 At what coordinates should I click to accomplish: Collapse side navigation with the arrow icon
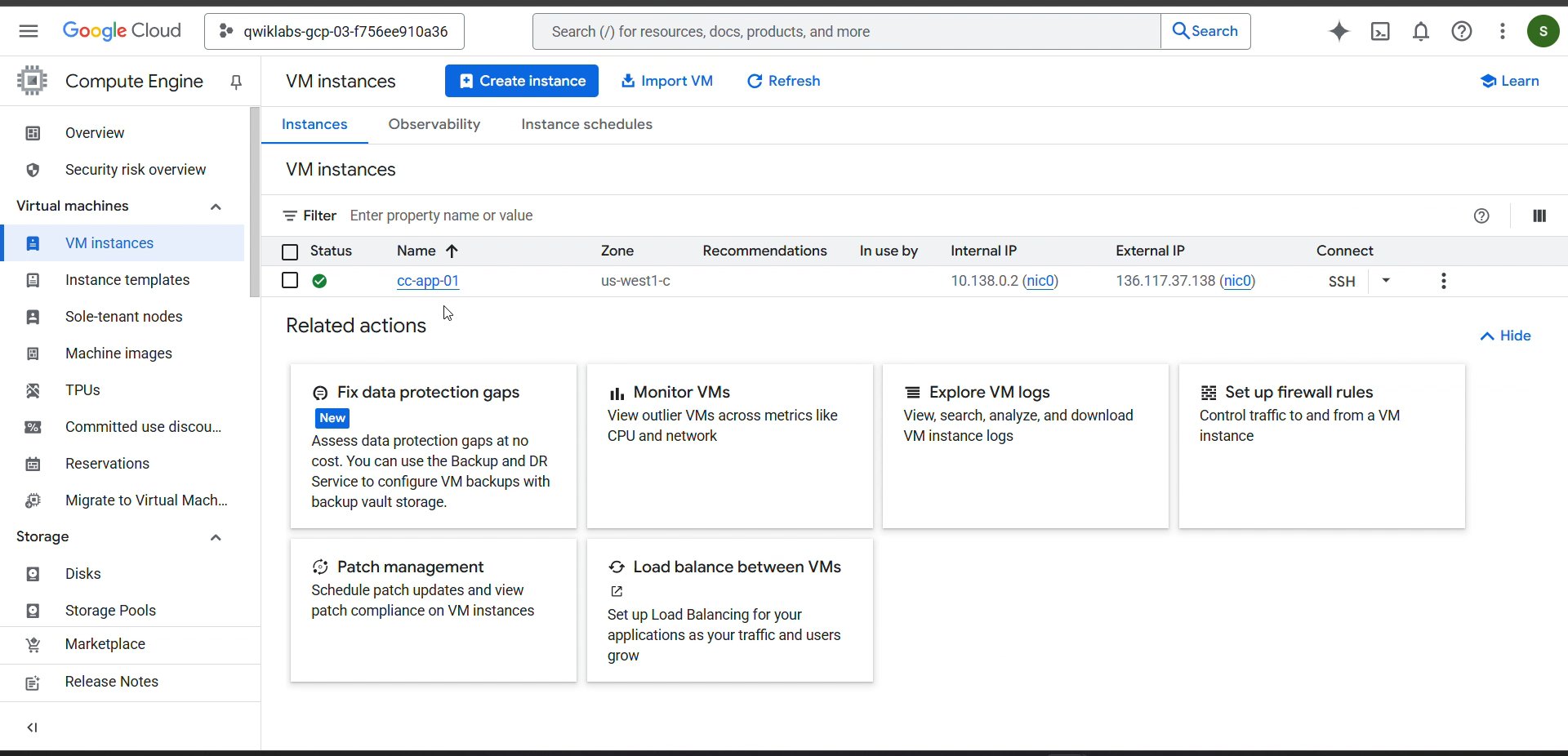[33, 727]
